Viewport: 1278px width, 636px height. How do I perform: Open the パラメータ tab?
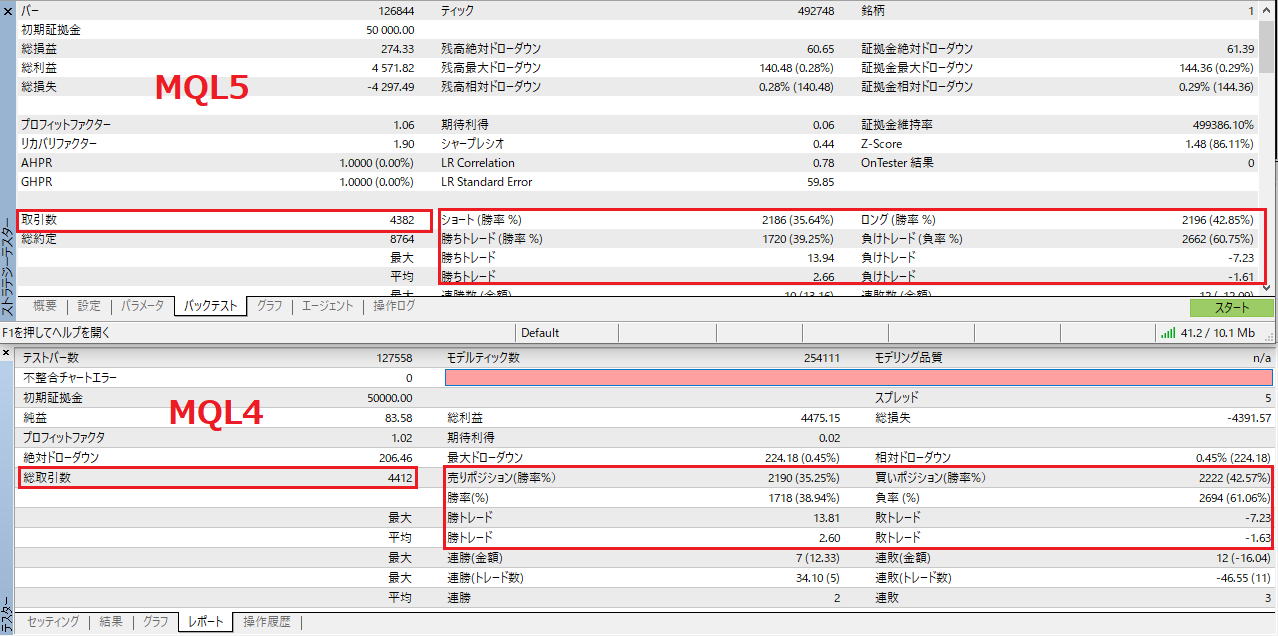(143, 306)
